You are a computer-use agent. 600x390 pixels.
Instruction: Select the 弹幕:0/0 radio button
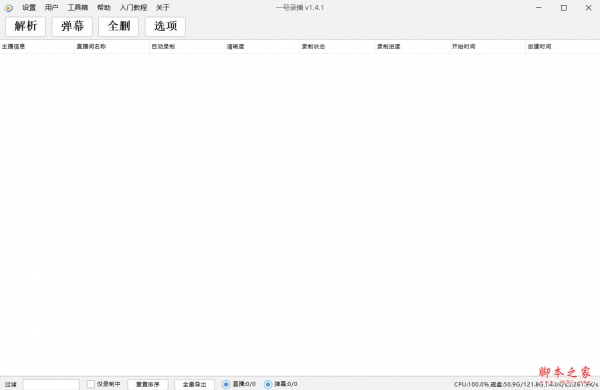tap(268, 384)
